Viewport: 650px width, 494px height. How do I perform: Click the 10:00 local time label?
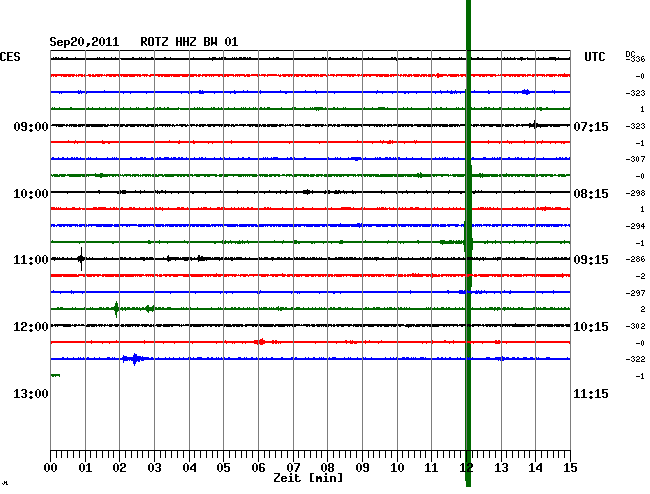point(31,194)
